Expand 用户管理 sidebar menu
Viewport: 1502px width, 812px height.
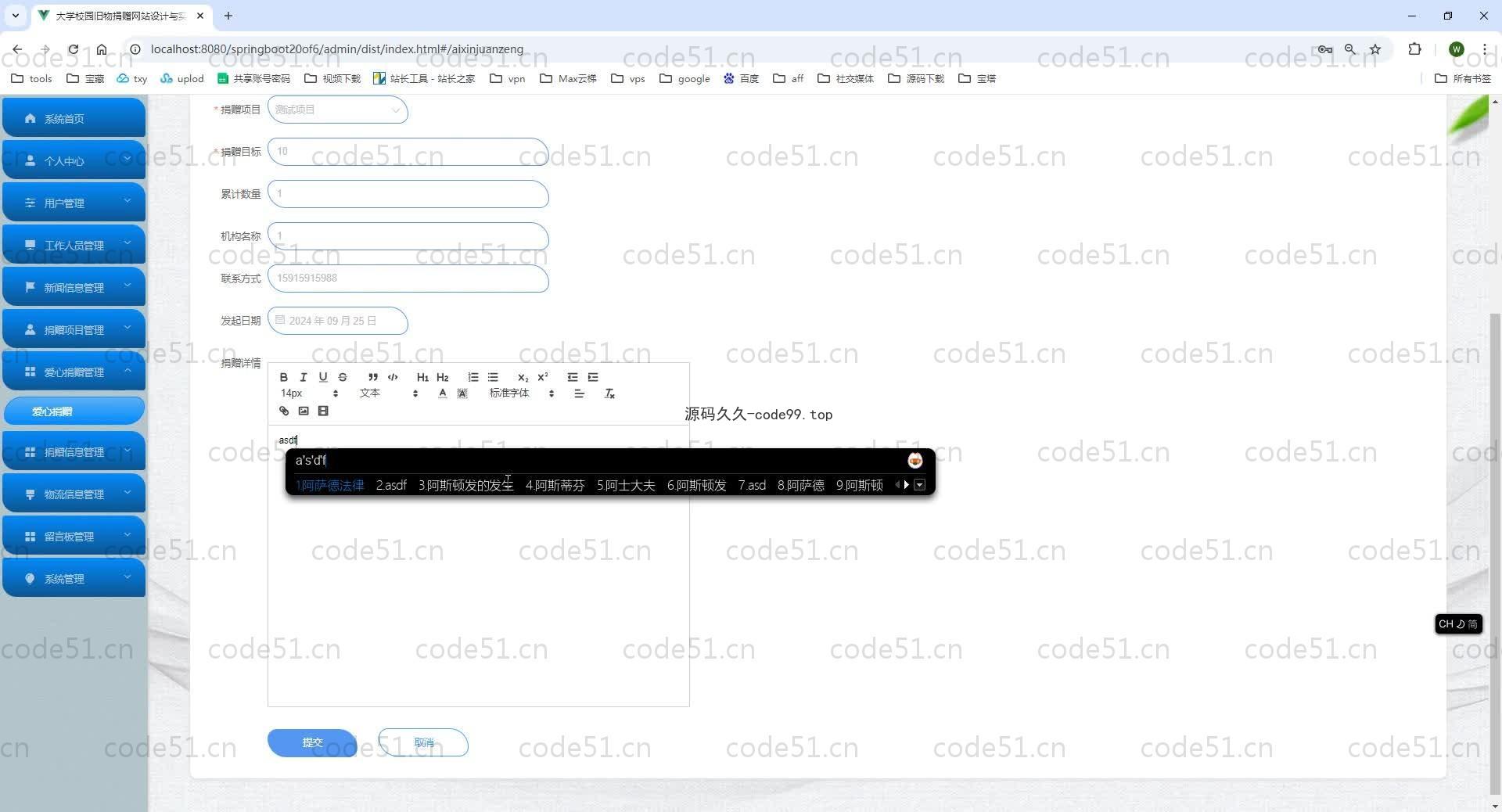click(74, 203)
